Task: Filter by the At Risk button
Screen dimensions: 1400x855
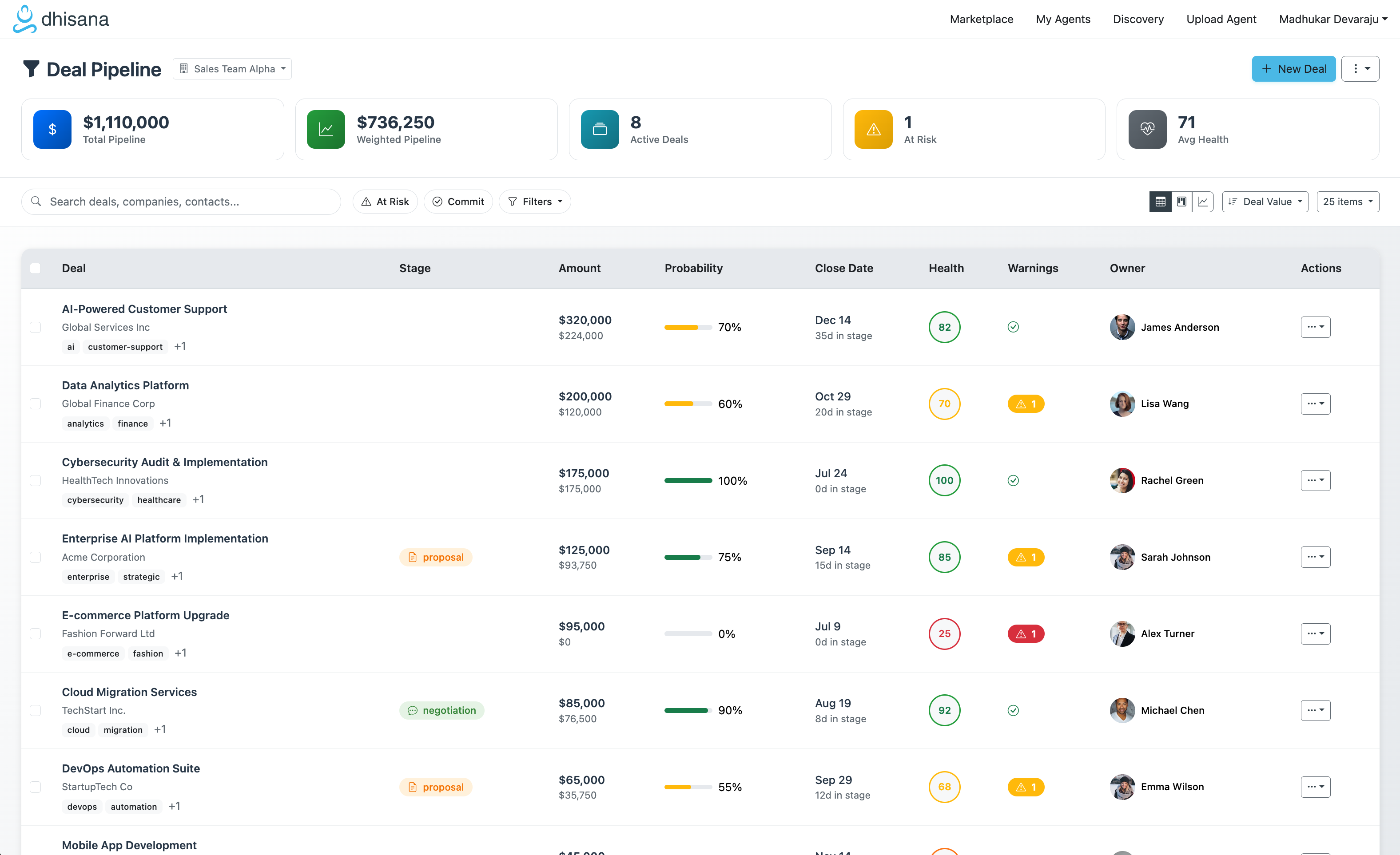Action: coord(385,202)
